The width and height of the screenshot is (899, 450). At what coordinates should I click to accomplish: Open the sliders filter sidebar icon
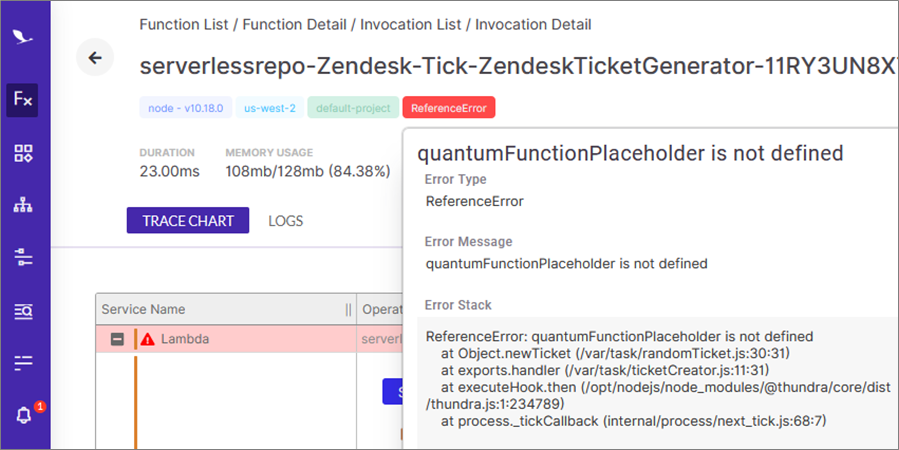click(23, 257)
